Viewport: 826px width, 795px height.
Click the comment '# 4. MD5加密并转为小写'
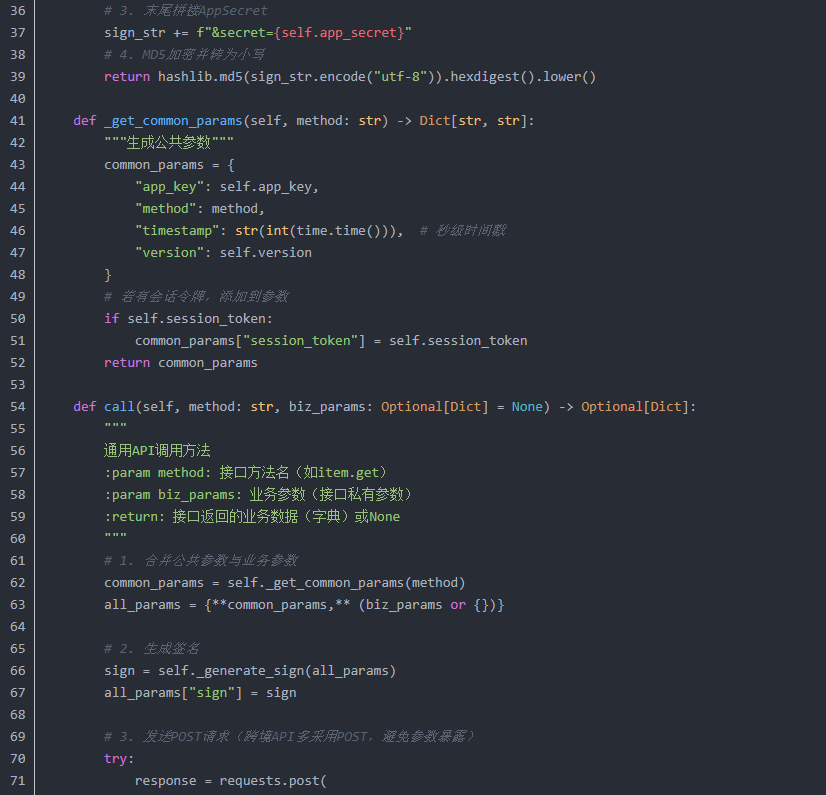point(184,55)
